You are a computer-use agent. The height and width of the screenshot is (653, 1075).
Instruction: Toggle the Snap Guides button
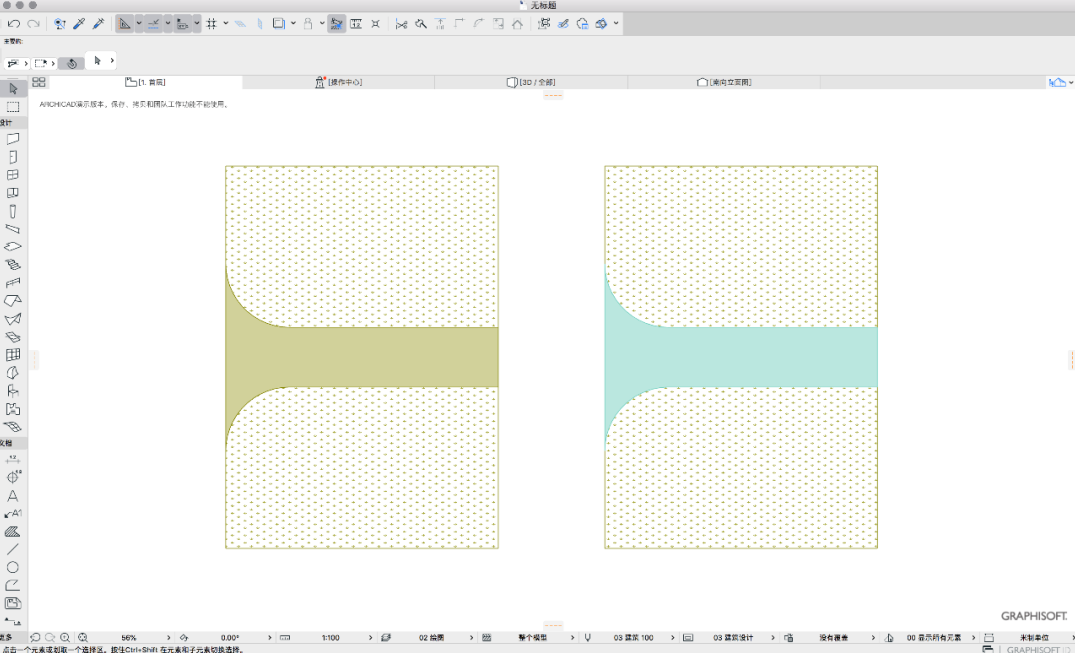tap(154, 24)
